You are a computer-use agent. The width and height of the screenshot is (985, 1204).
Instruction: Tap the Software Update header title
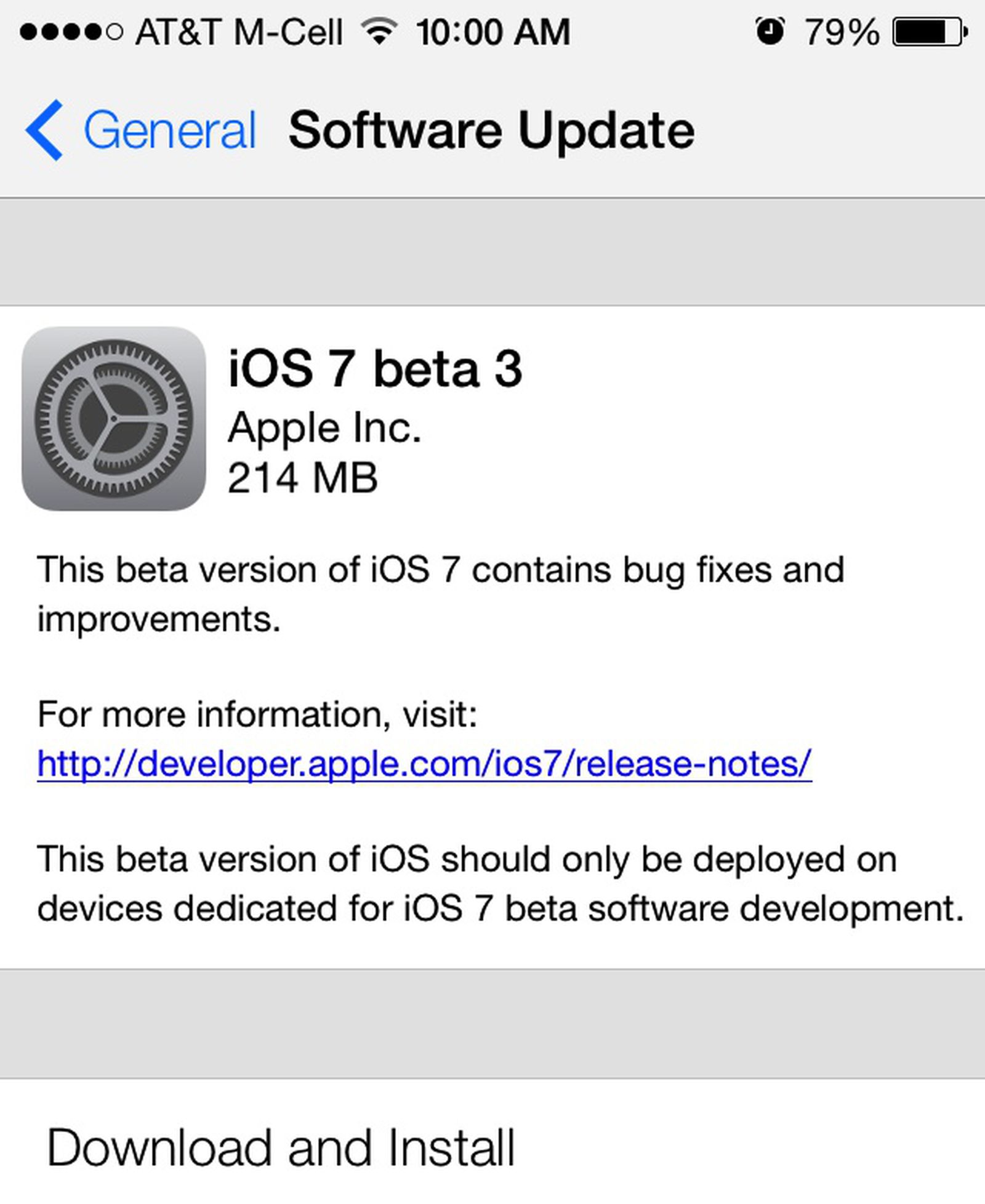point(492,129)
